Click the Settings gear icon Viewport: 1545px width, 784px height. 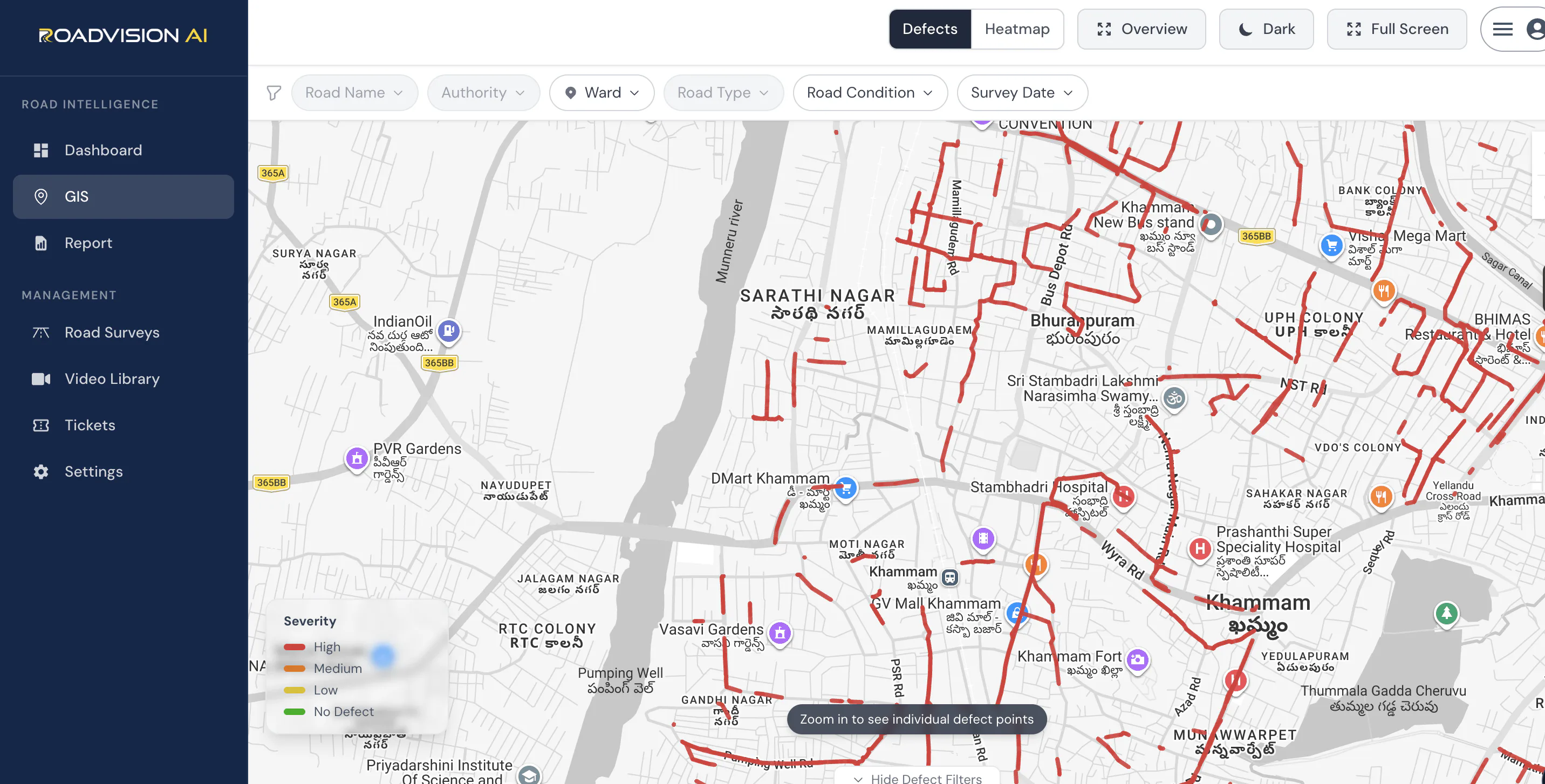[x=41, y=472]
